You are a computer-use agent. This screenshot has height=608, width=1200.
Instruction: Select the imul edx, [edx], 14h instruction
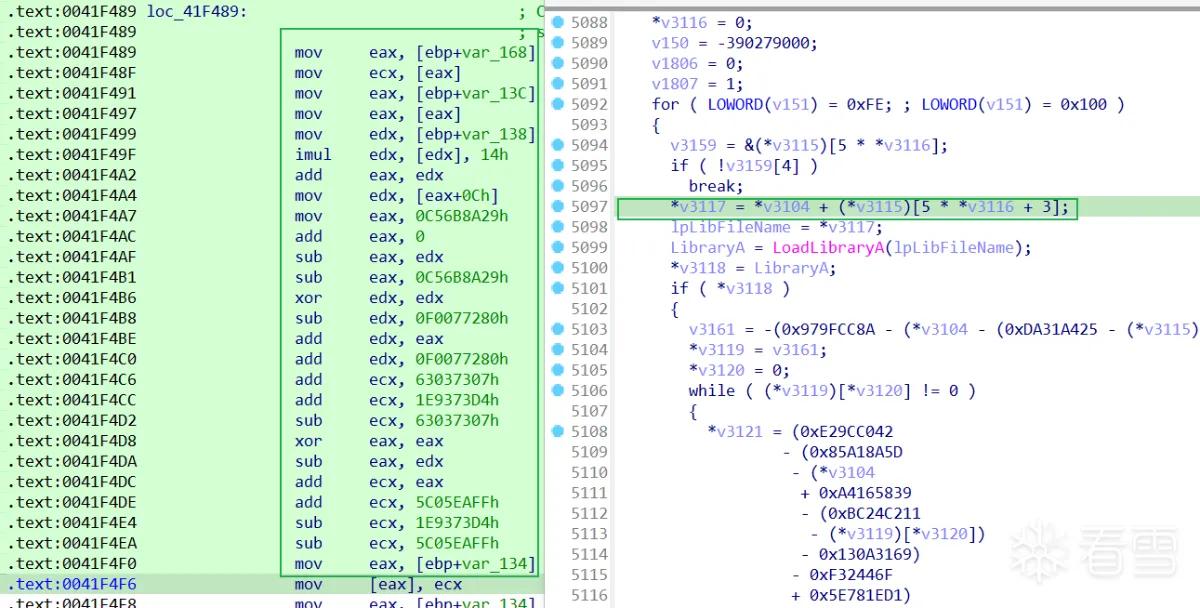pyautogui.click(x=401, y=155)
